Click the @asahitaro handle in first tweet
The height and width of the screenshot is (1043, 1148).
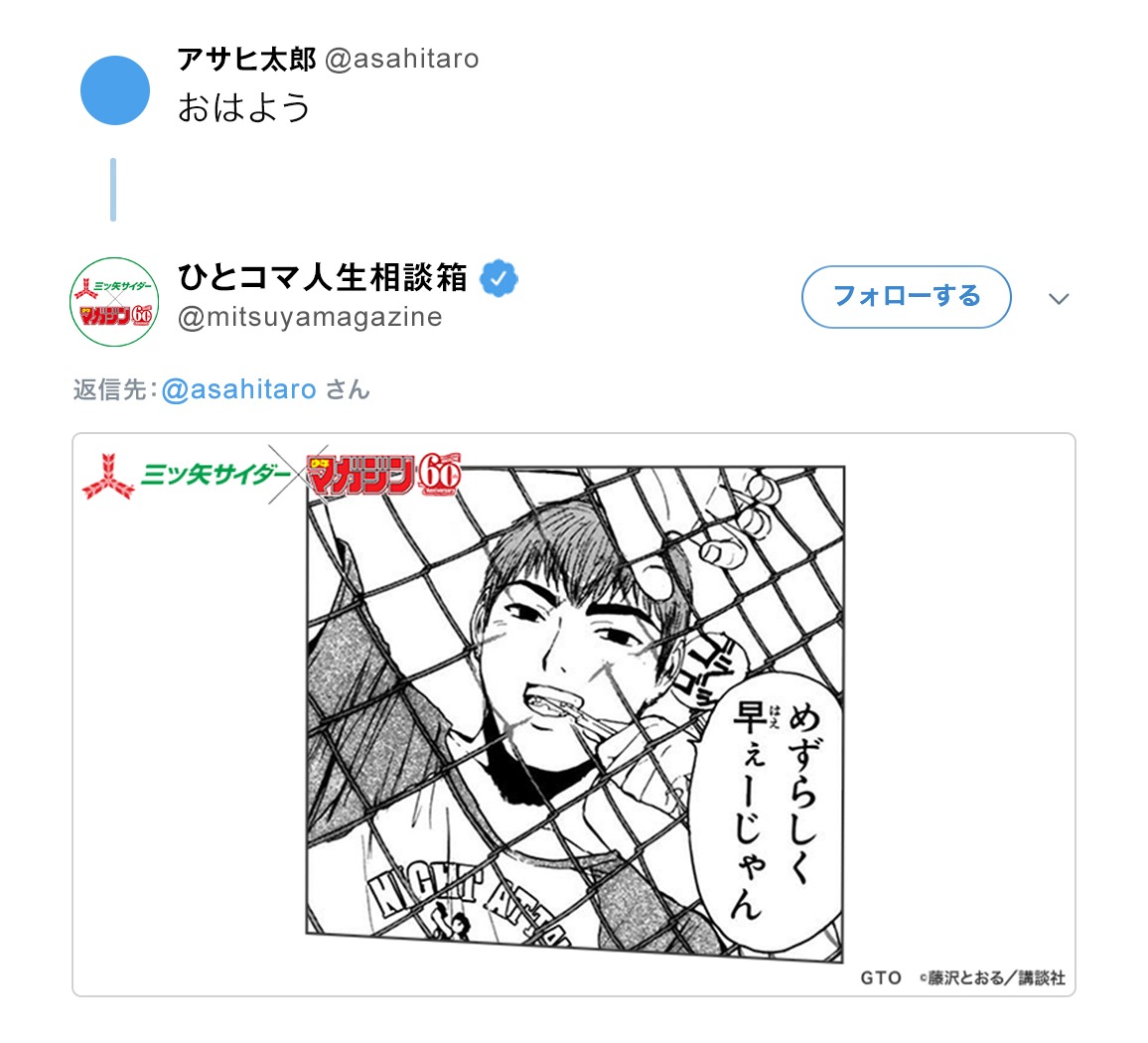[402, 59]
